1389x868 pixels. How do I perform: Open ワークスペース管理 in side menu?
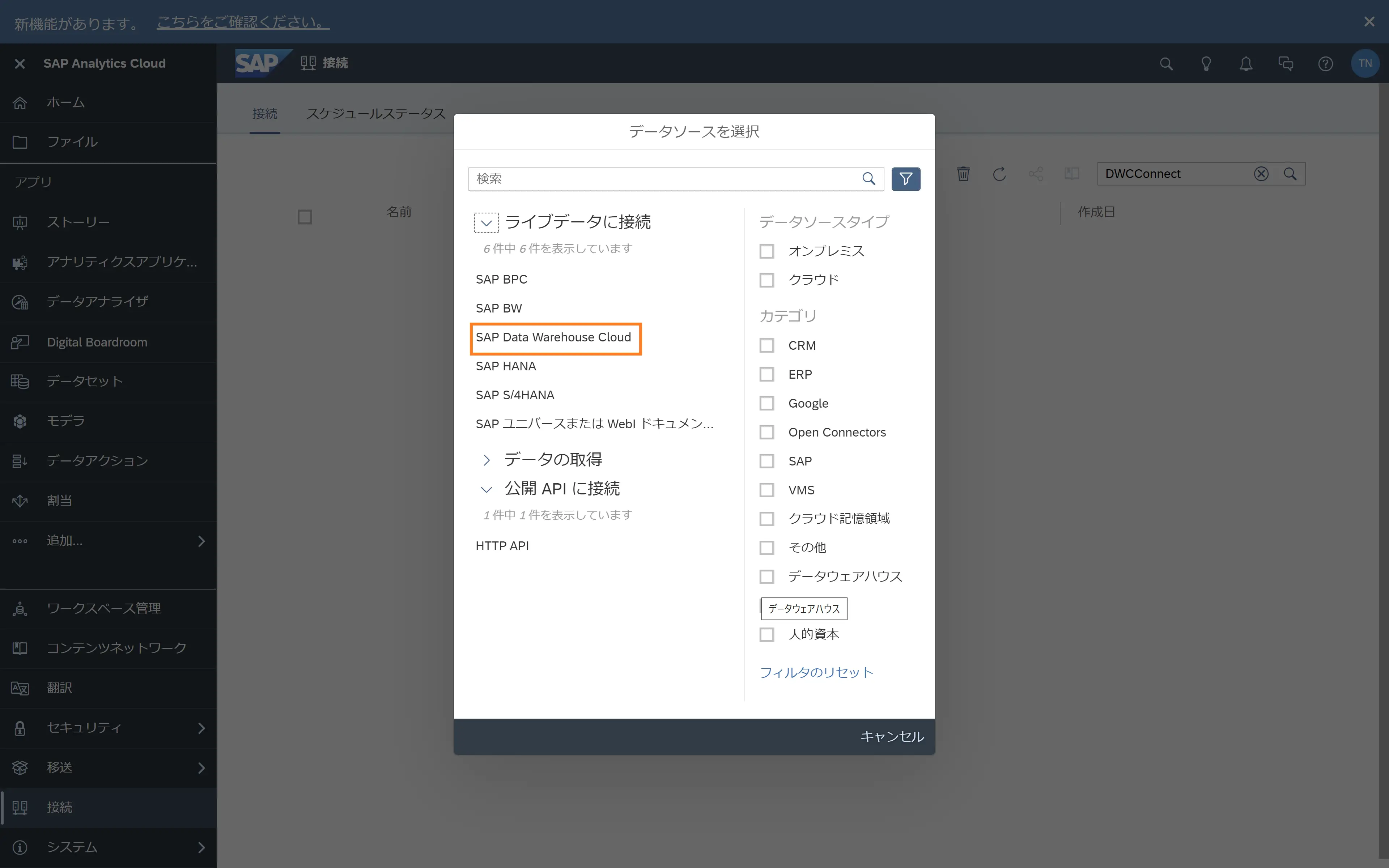tap(109, 609)
